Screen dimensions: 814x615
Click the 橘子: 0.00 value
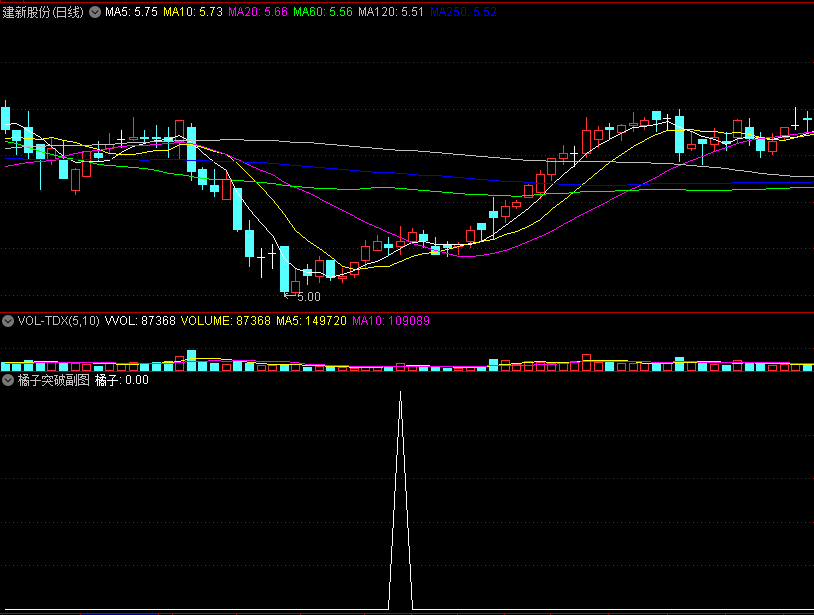(121, 380)
